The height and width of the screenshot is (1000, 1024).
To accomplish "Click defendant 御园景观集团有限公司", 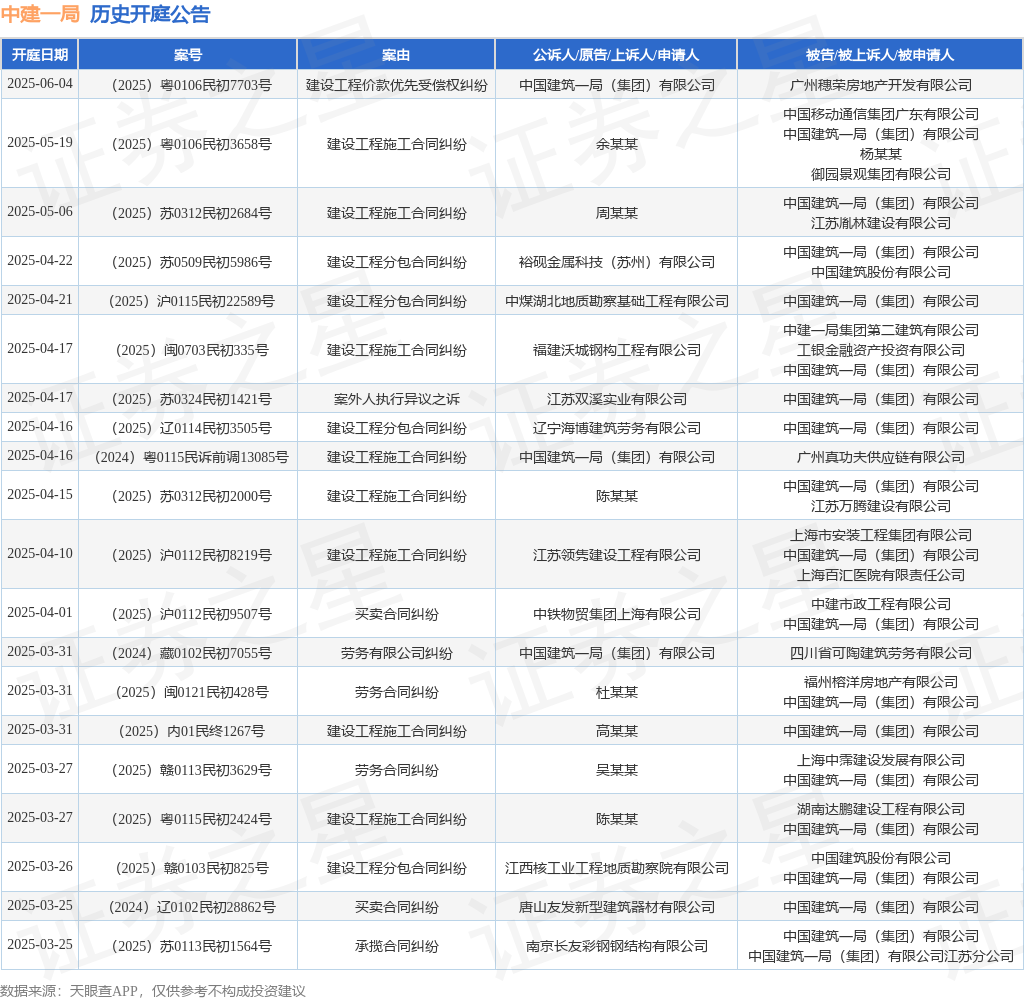I will pyautogui.click(x=880, y=174).
